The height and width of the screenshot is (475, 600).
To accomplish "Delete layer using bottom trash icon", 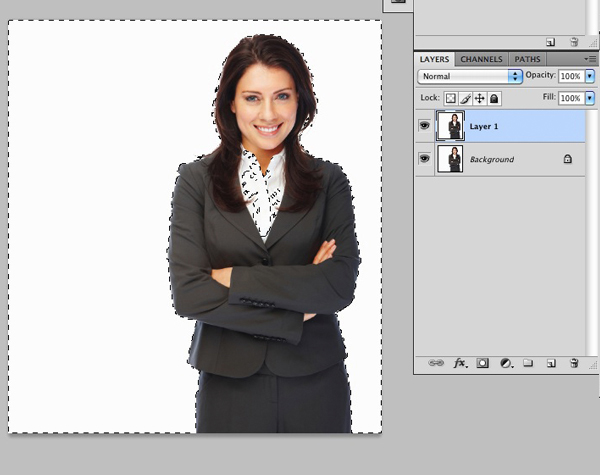I will tap(574, 364).
